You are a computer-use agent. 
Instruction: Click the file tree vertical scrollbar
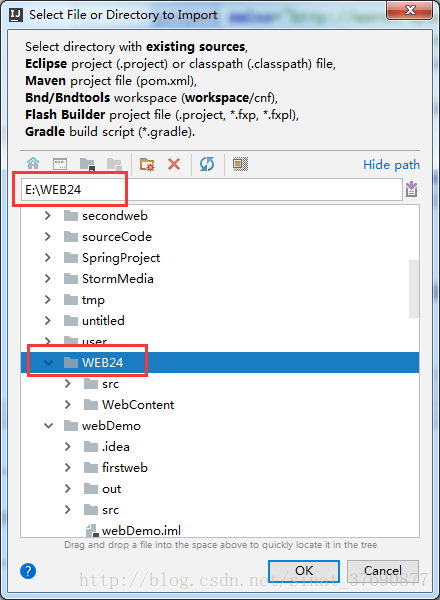tap(414, 289)
